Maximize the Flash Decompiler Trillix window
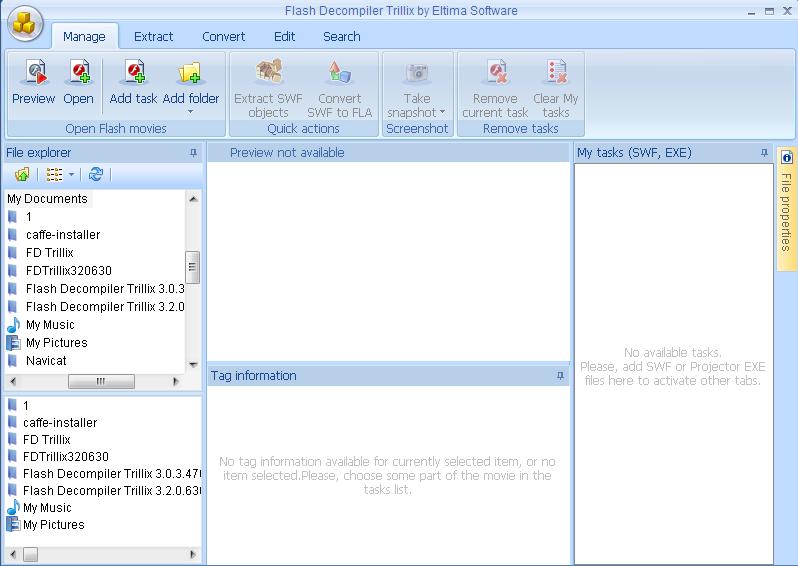The height and width of the screenshot is (566, 798). click(769, 11)
